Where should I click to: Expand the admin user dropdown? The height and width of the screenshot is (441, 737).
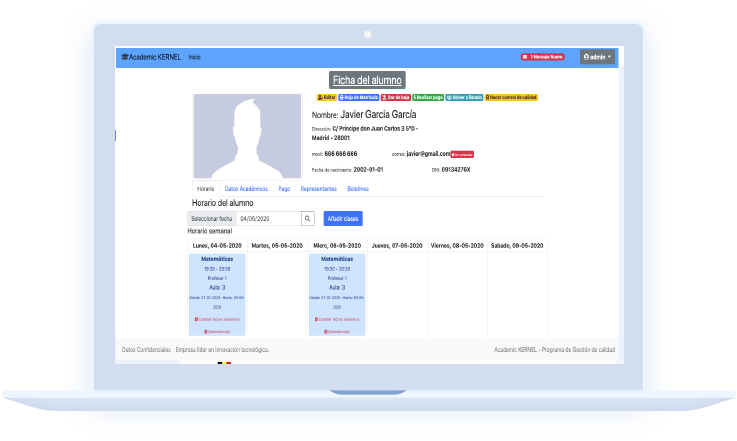tap(597, 57)
